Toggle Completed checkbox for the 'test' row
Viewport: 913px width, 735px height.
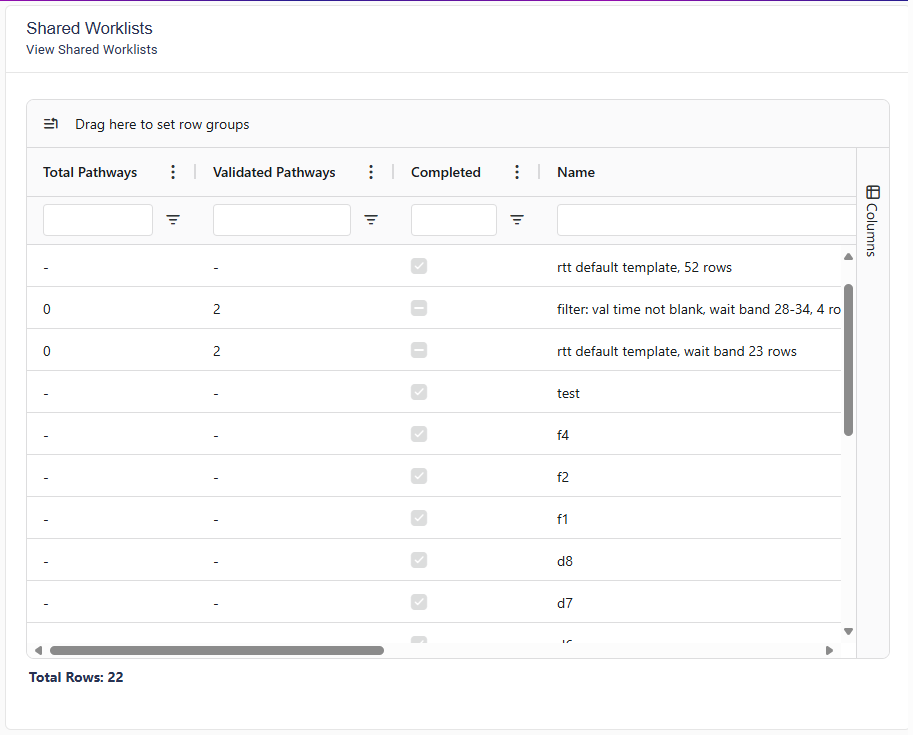(419, 392)
